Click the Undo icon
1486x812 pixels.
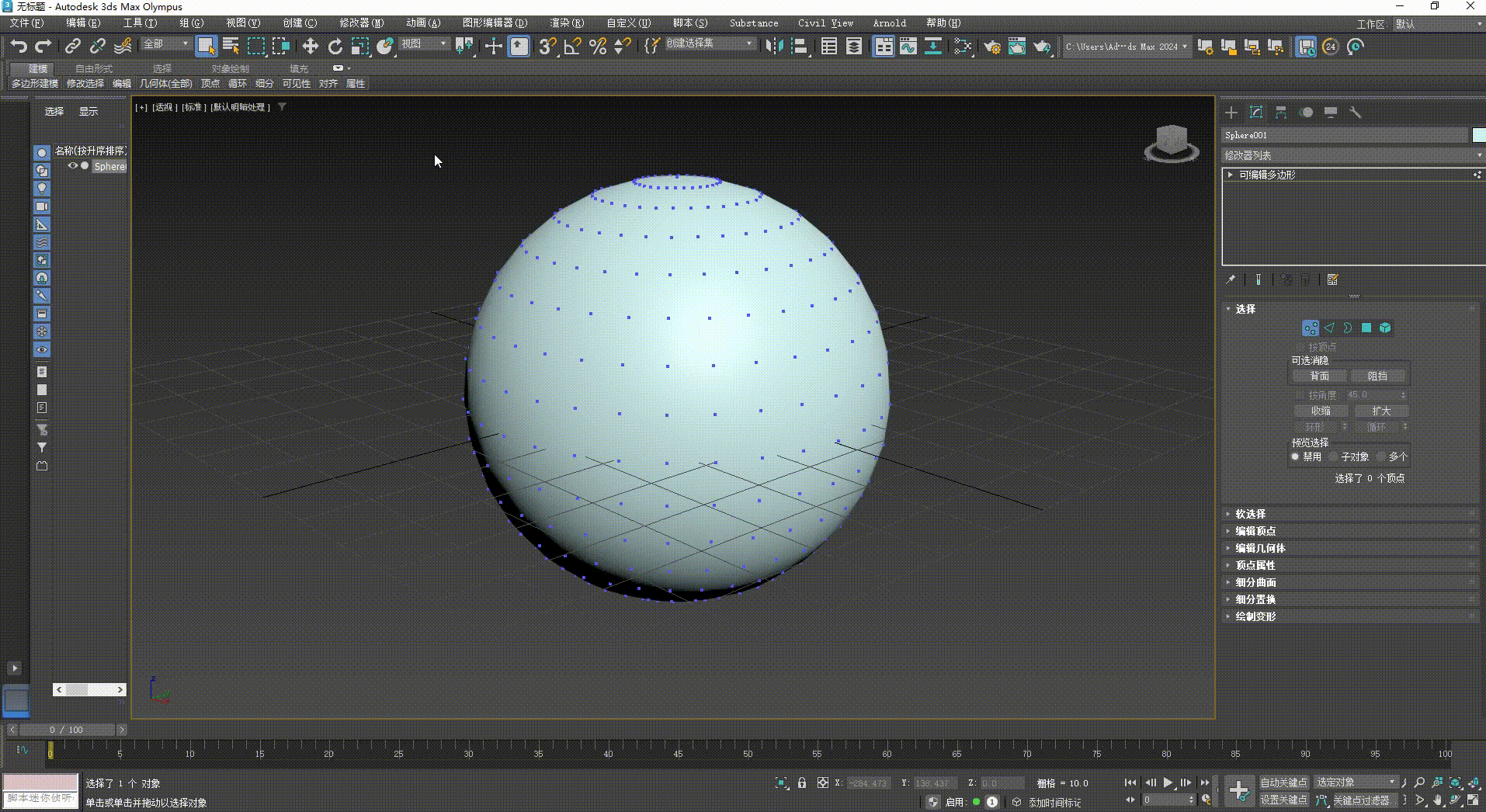coord(19,47)
